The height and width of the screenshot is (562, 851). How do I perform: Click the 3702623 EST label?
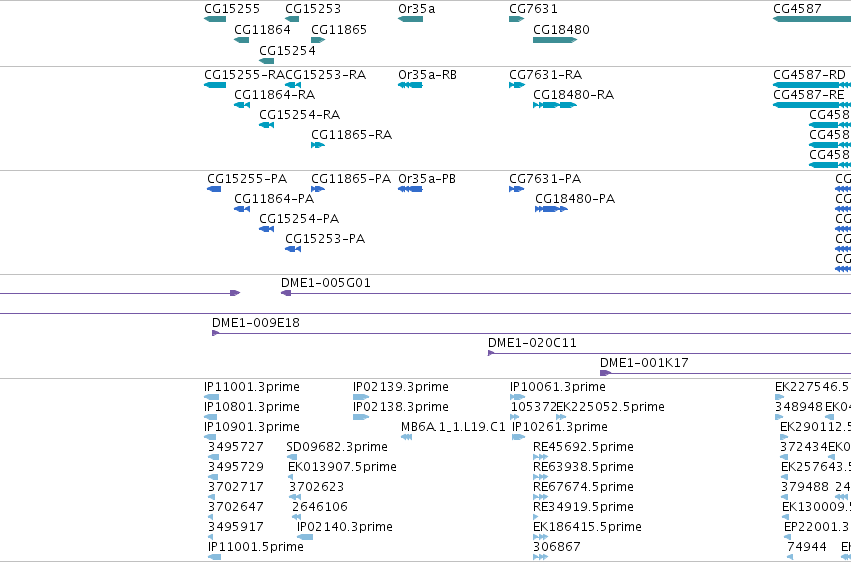pyautogui.click(x=316, y=487)
